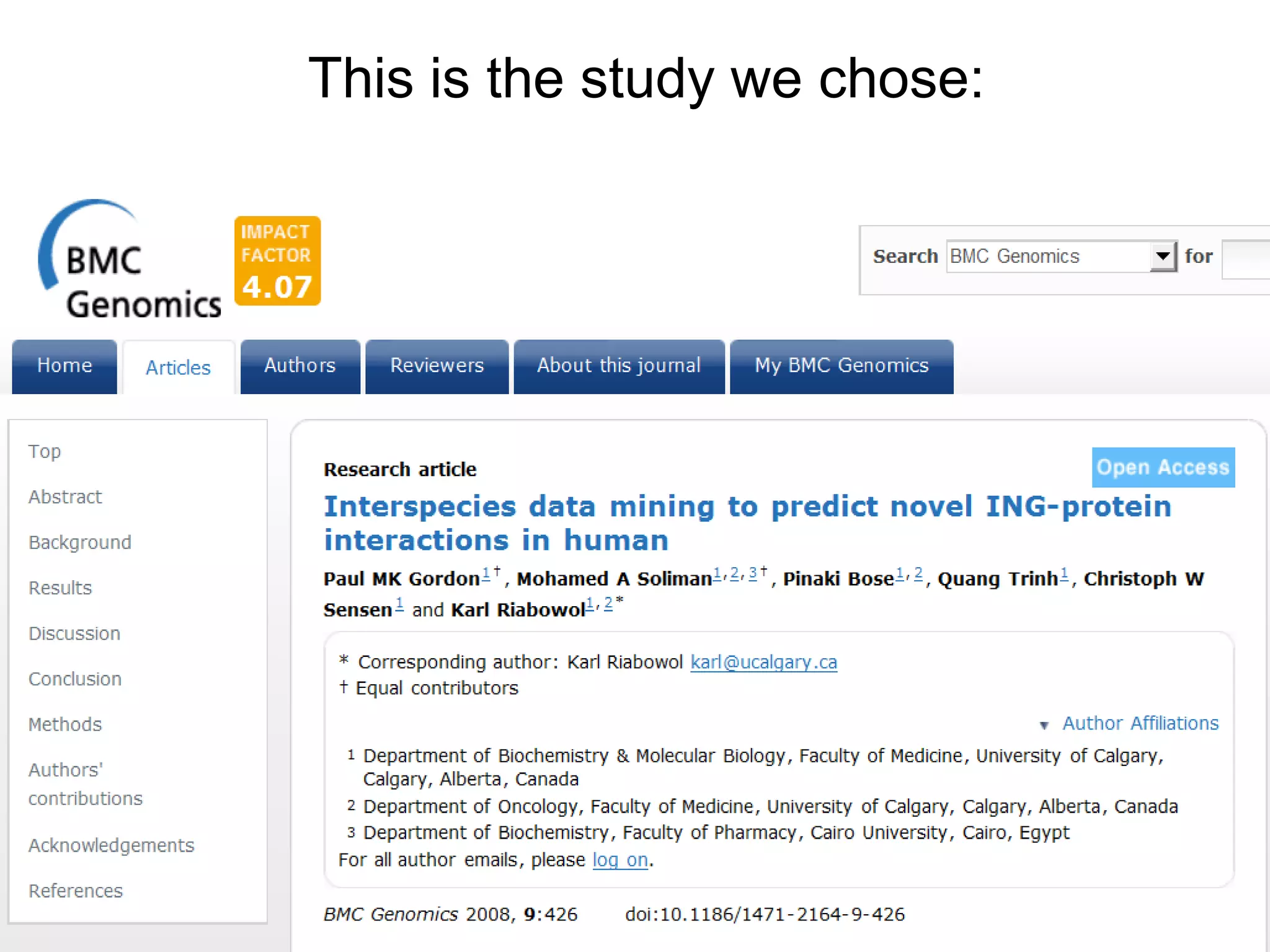Image resolution: width=1270 pixels, height=952 pixels.
Task: Jump to Results section
Action: 60,588
